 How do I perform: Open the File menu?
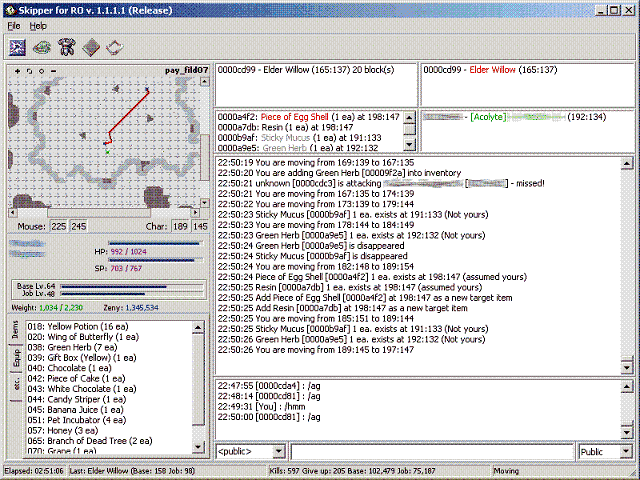click(14, 25)
